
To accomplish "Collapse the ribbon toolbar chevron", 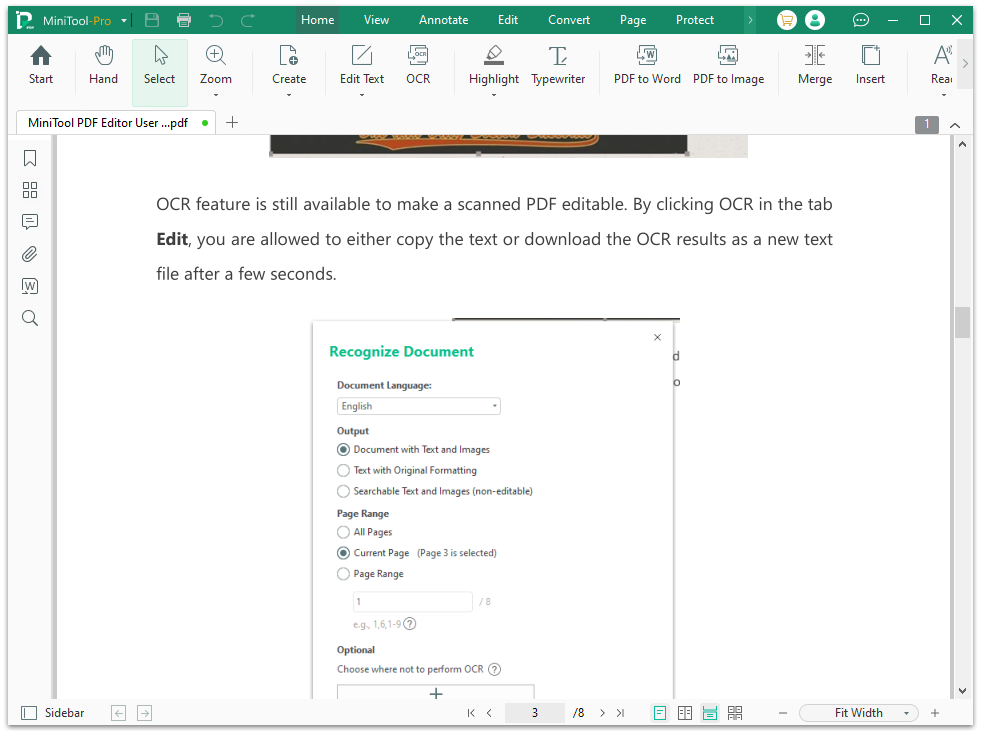I will pyautogui.click(x=955, y=125).
